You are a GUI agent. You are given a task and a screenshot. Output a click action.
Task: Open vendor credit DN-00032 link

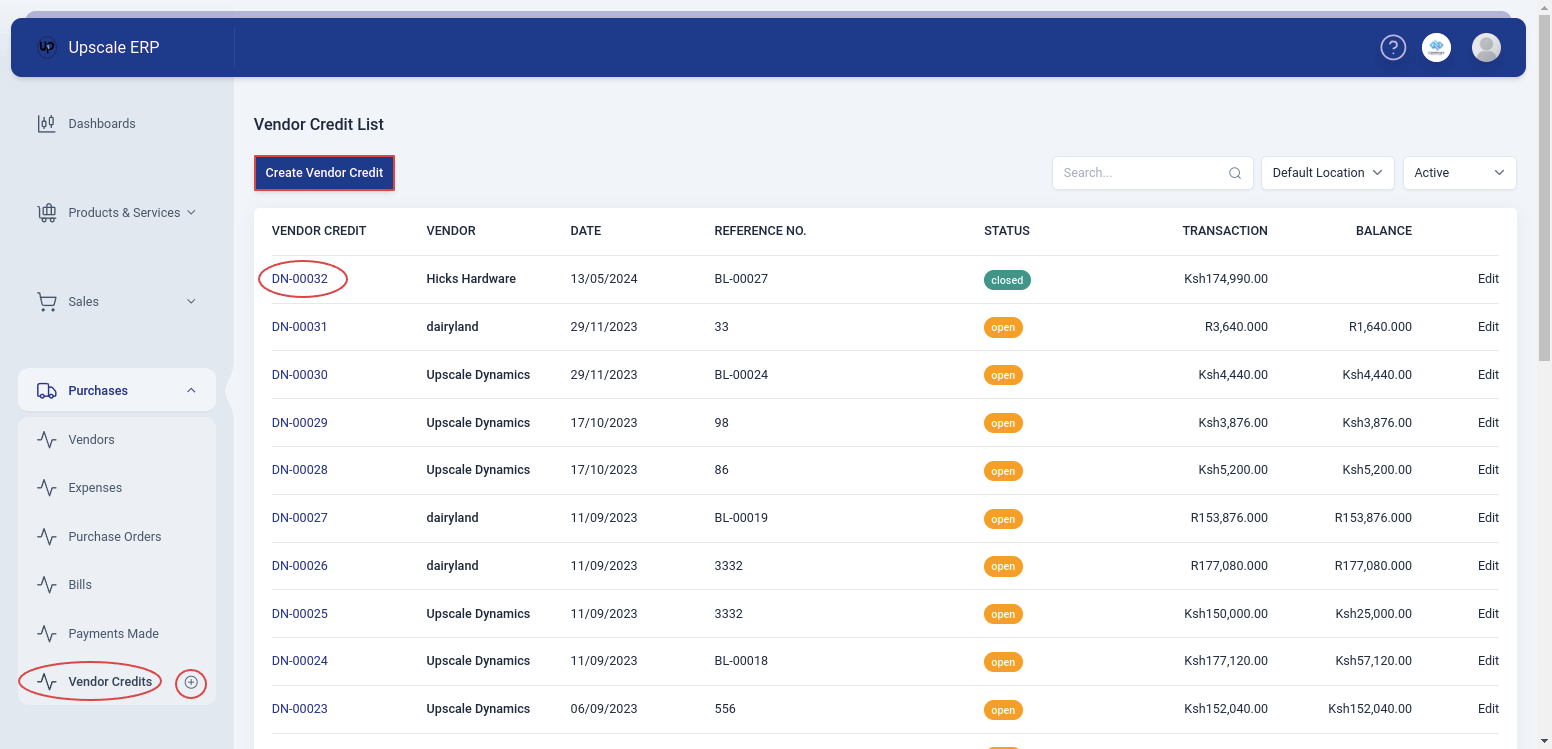coord(300,279)
